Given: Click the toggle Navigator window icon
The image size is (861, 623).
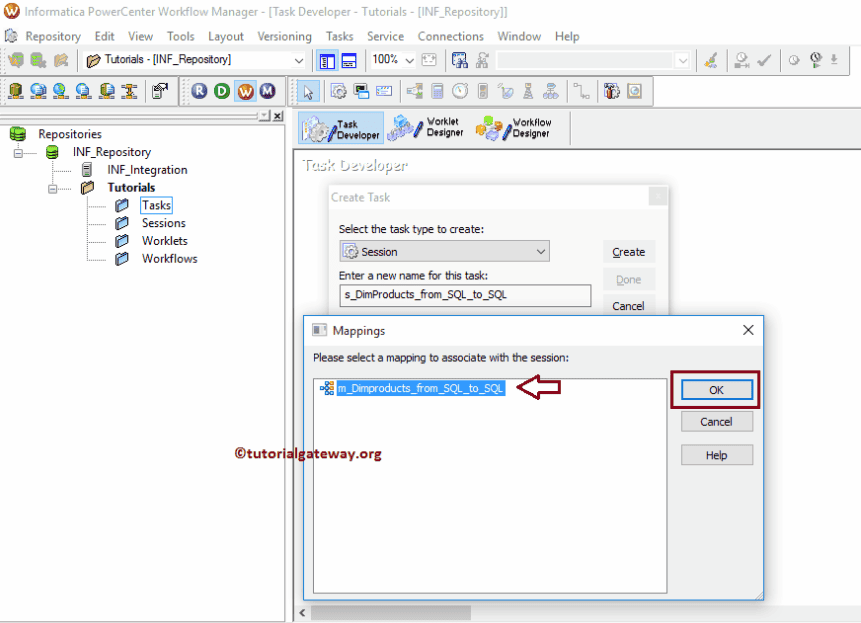Looking at the screenshot, I should 327,60.
